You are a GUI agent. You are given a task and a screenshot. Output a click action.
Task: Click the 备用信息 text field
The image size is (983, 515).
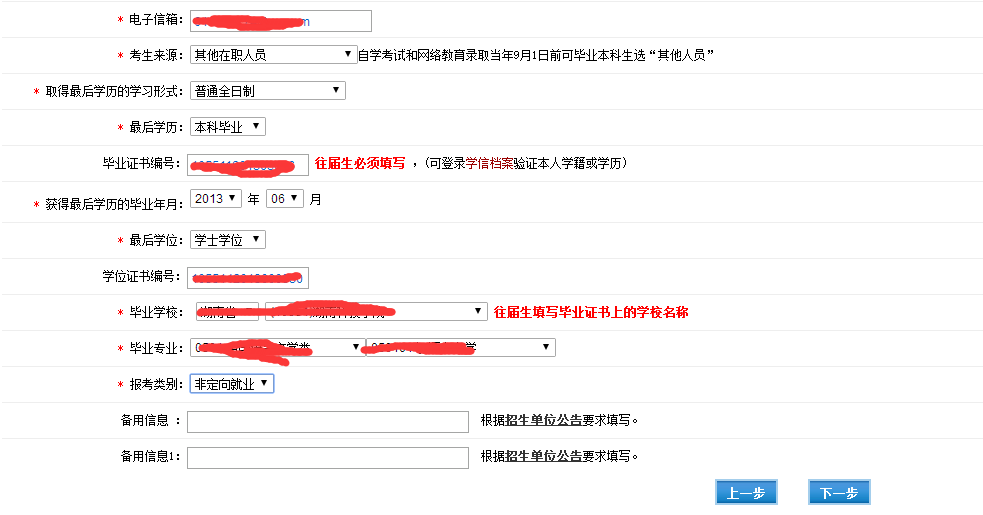pyautogui.click(x=327, y=422)
